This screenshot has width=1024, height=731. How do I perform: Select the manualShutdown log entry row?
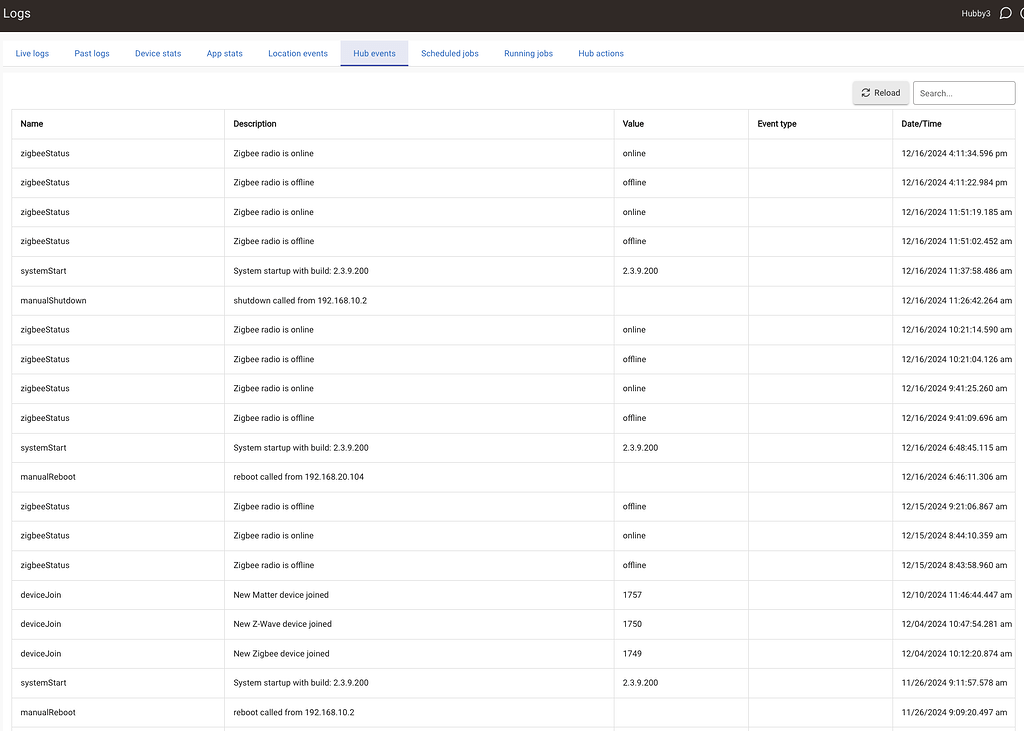400,300
